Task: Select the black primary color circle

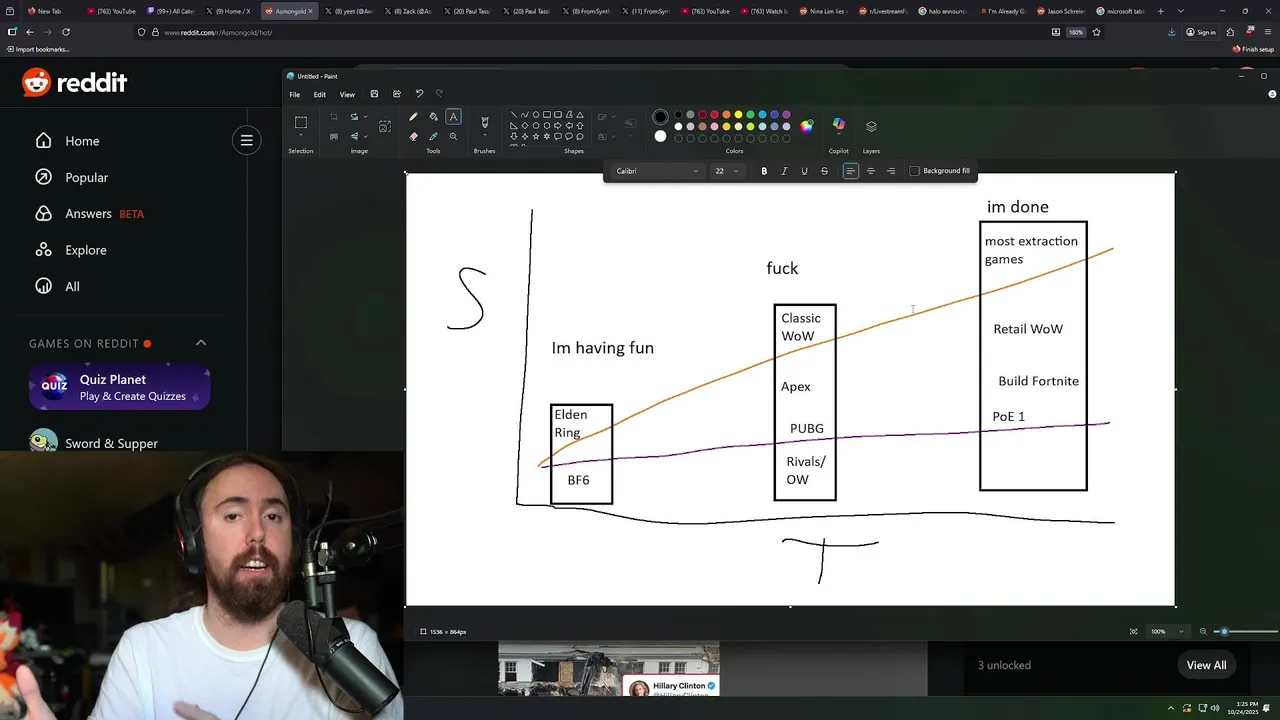Action: 660,117
